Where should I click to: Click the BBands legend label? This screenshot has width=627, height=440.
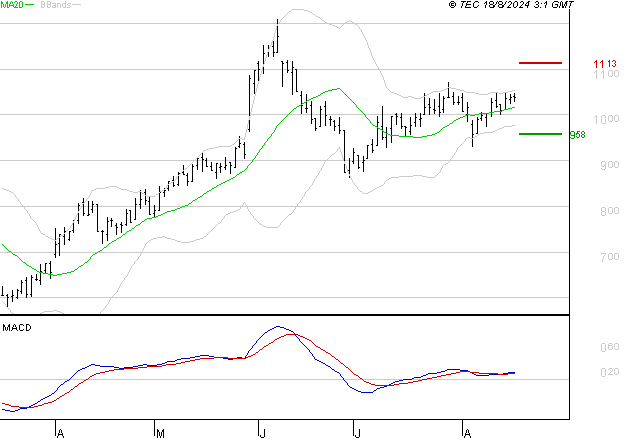coord(56,5)
